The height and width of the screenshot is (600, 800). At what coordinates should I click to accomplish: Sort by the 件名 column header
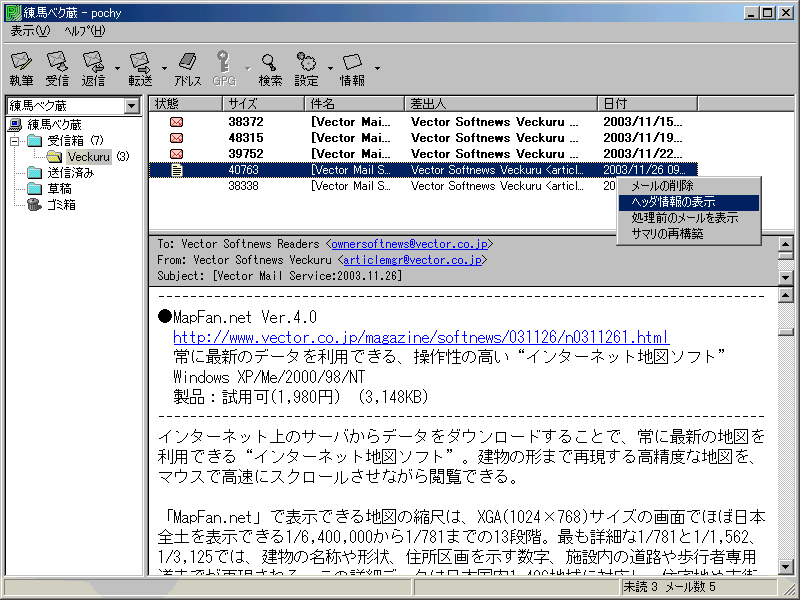pos(355,104)
